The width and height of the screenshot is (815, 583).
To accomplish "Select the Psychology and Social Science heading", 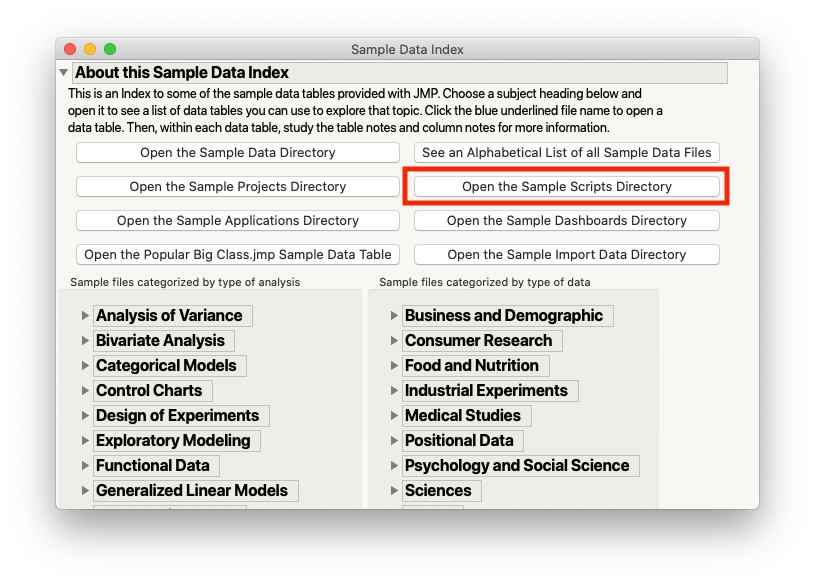I will tap(516, 466).
